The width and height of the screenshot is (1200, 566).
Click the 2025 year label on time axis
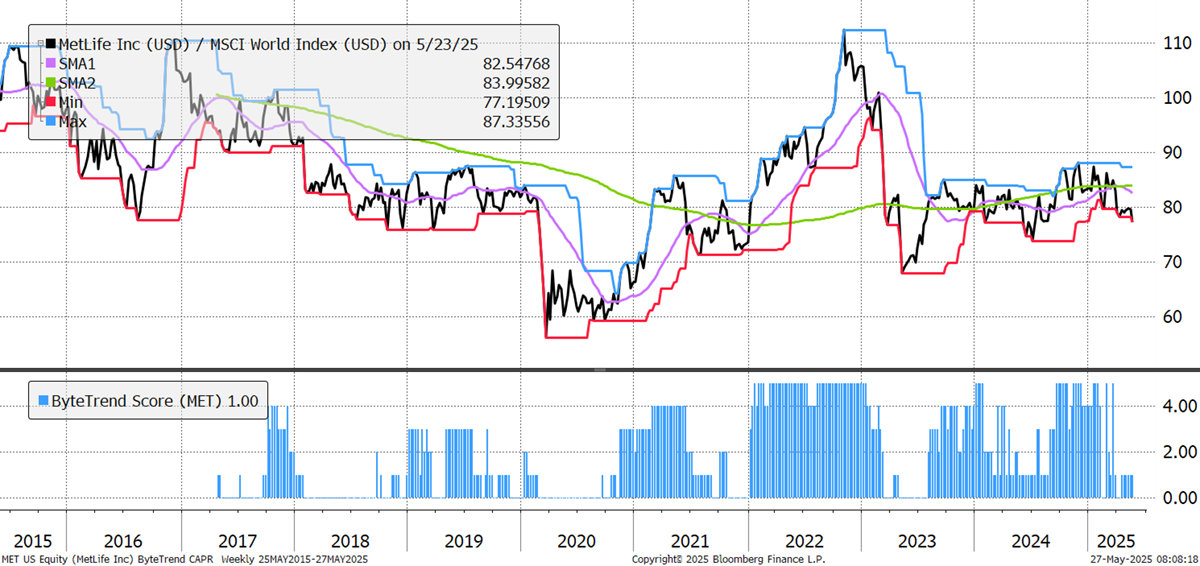coord(1116,541)
